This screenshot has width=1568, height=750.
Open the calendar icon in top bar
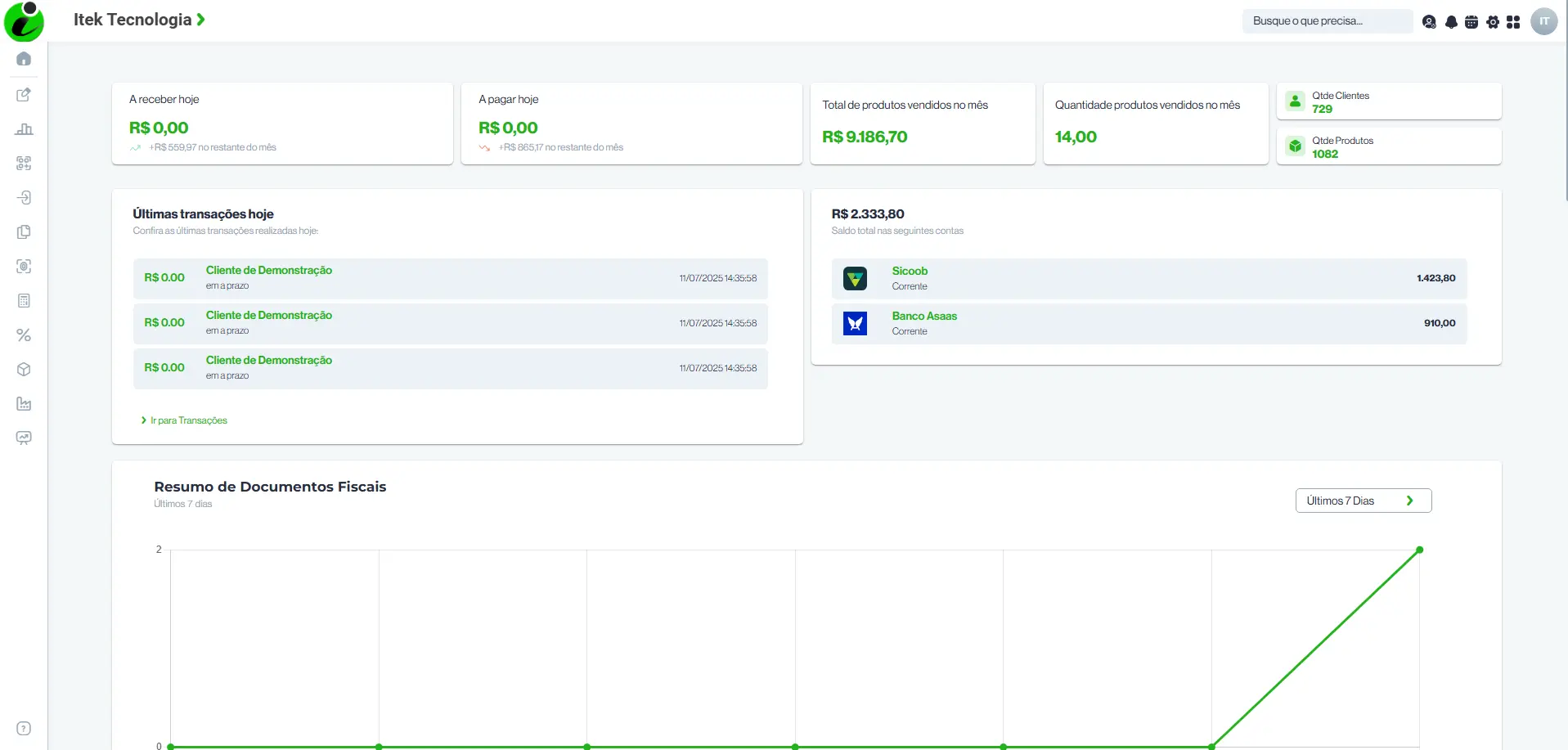1471,22
